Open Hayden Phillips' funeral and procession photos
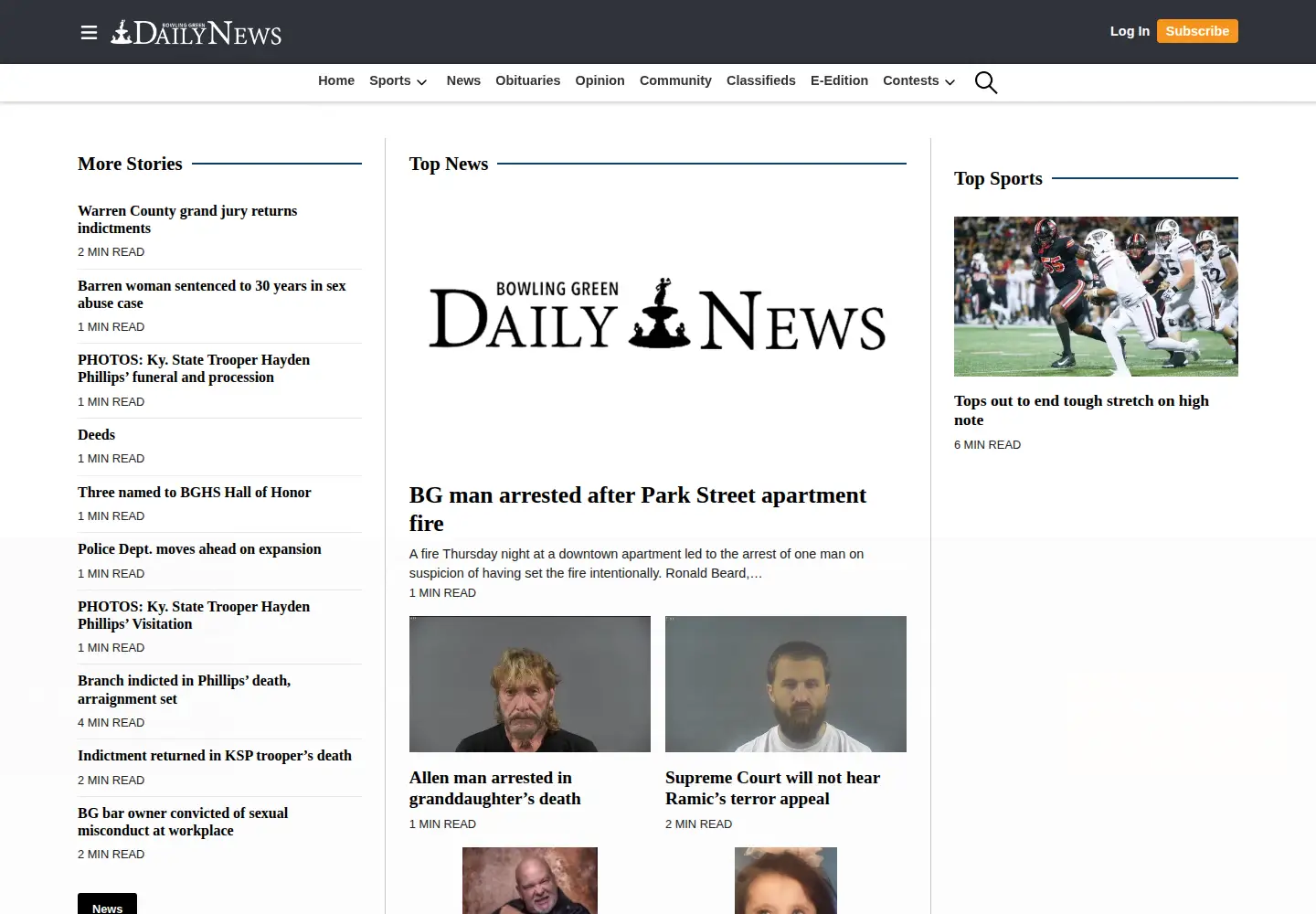 194,368
